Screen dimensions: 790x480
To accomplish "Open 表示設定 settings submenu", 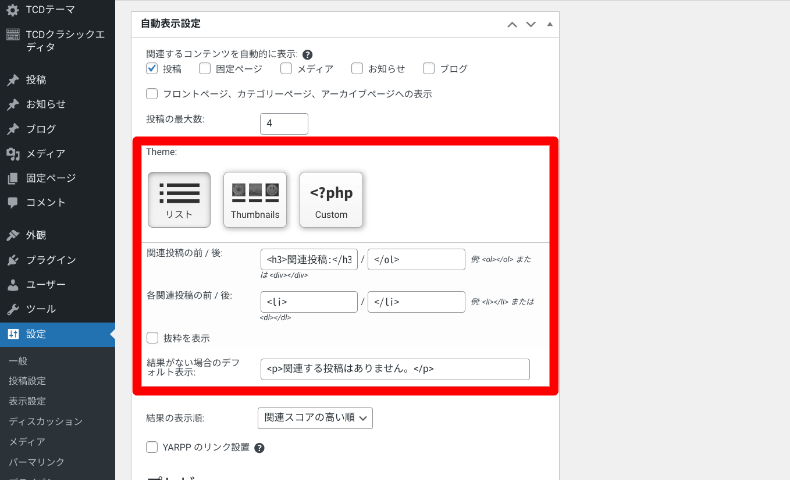I will (27, 401).
